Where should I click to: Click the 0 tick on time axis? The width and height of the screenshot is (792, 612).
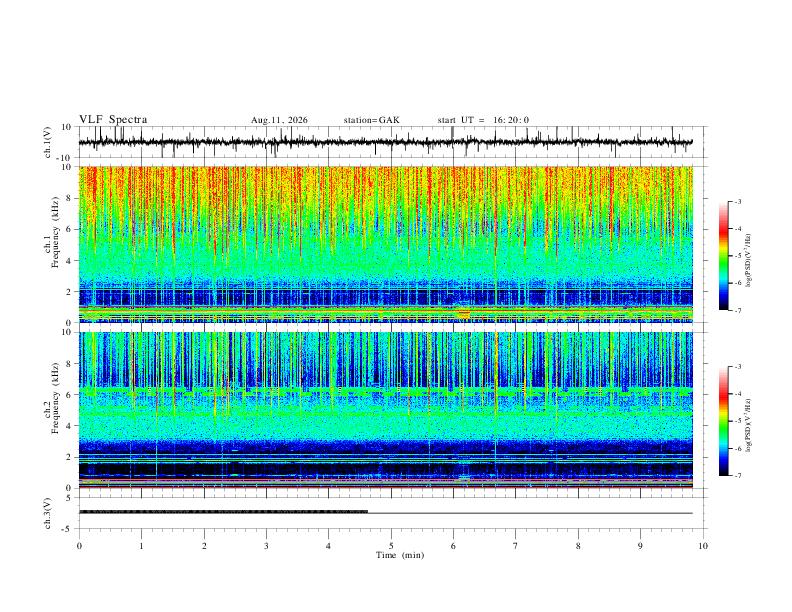pos(79,546)
